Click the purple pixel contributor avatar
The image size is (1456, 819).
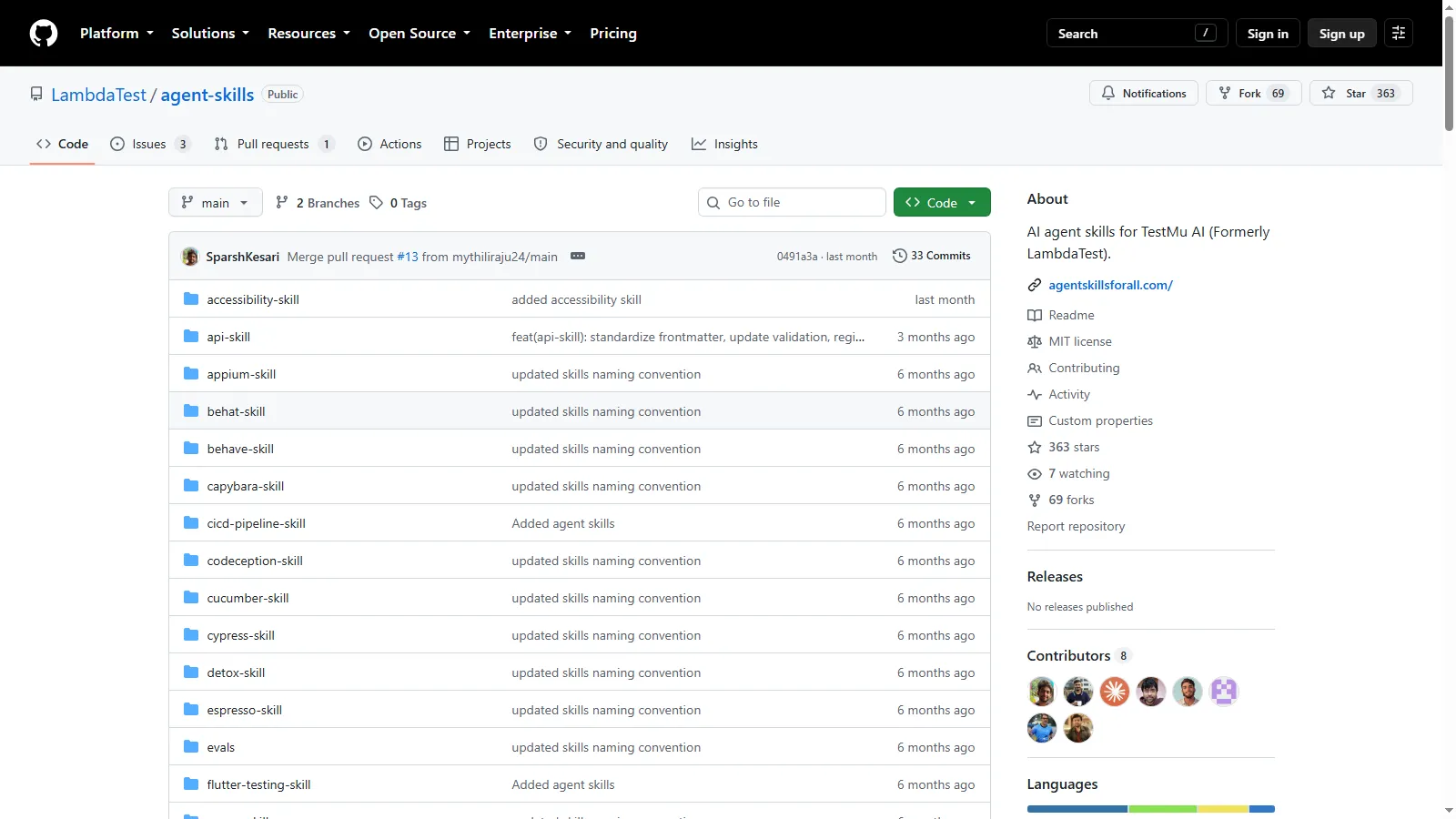point(1224,692)
